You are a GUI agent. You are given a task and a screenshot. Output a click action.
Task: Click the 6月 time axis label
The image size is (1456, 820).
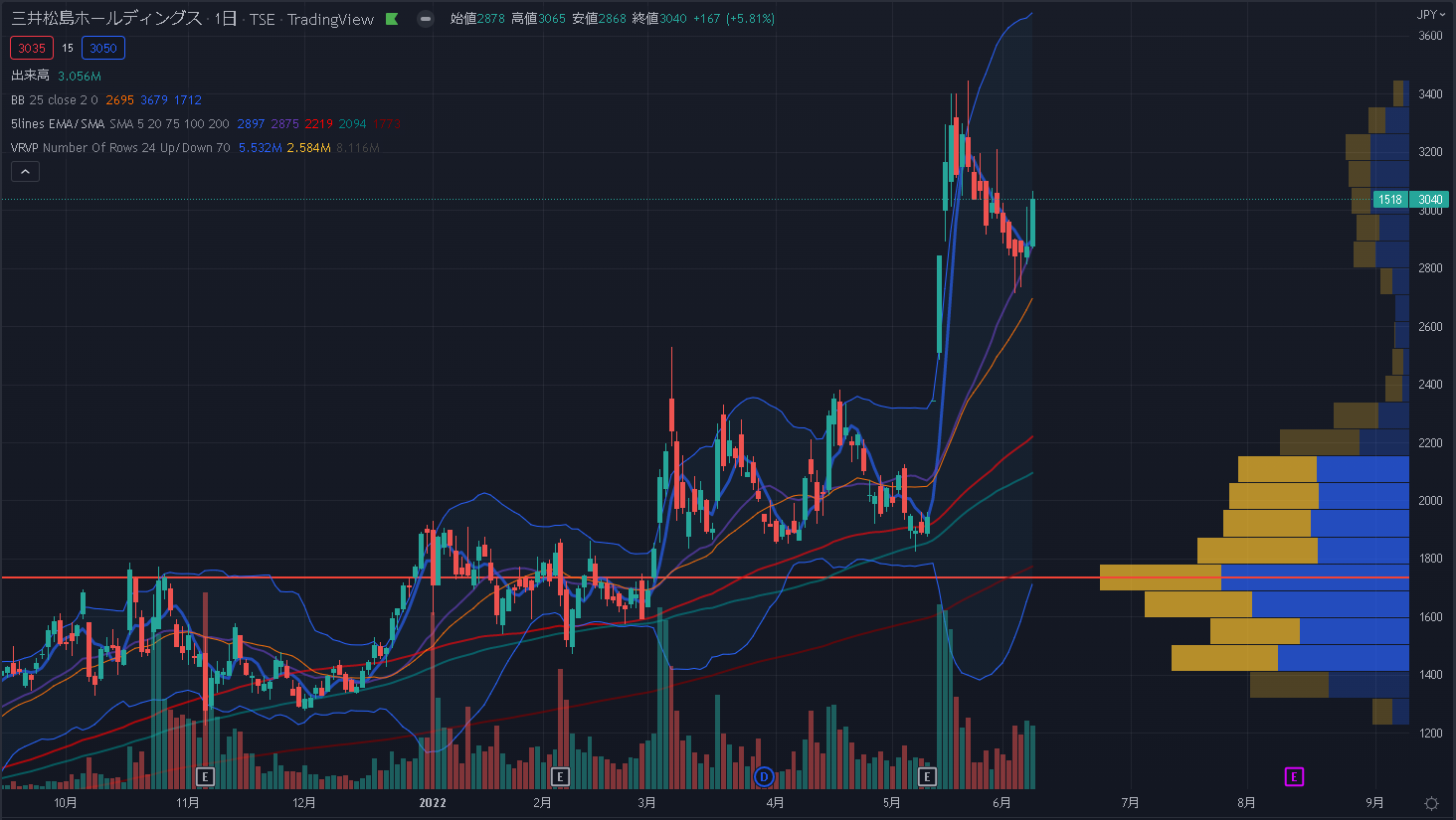click(1001, 803)
